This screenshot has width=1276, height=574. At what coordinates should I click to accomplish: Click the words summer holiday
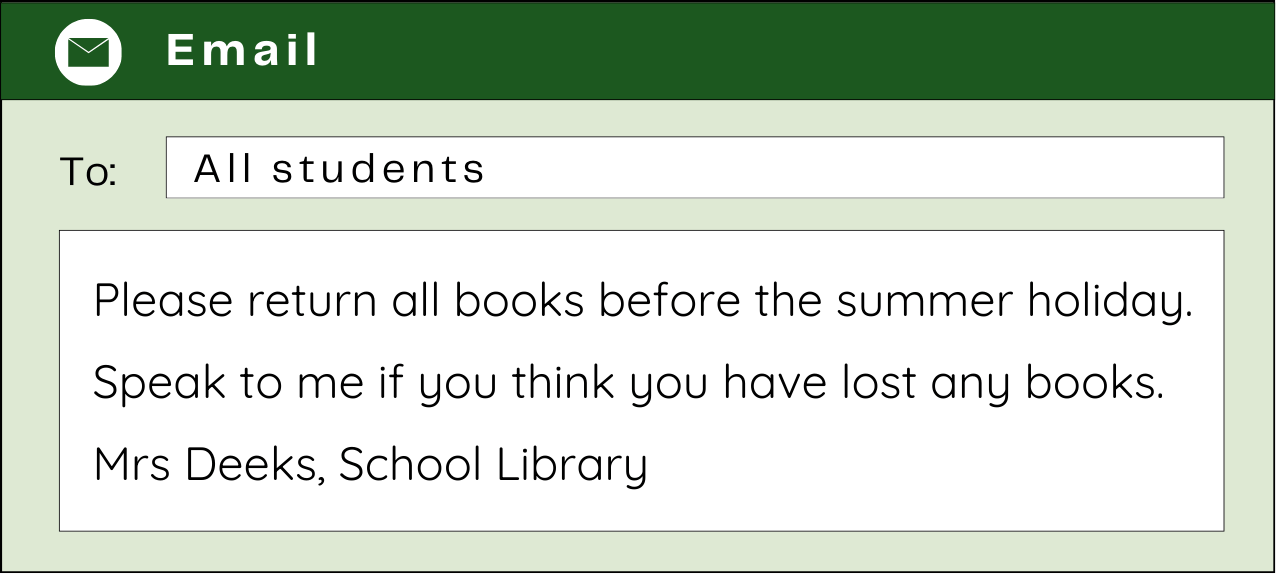[1014, 301]
